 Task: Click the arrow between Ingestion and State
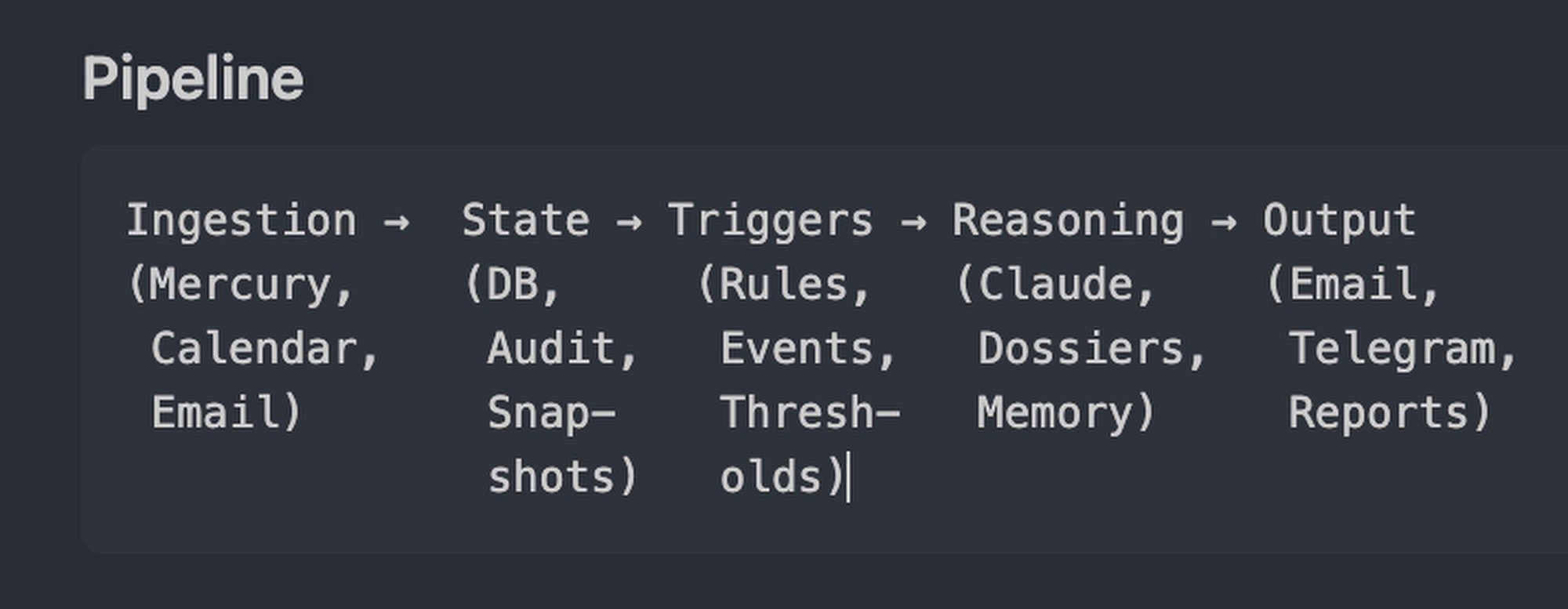pos(396,222)
